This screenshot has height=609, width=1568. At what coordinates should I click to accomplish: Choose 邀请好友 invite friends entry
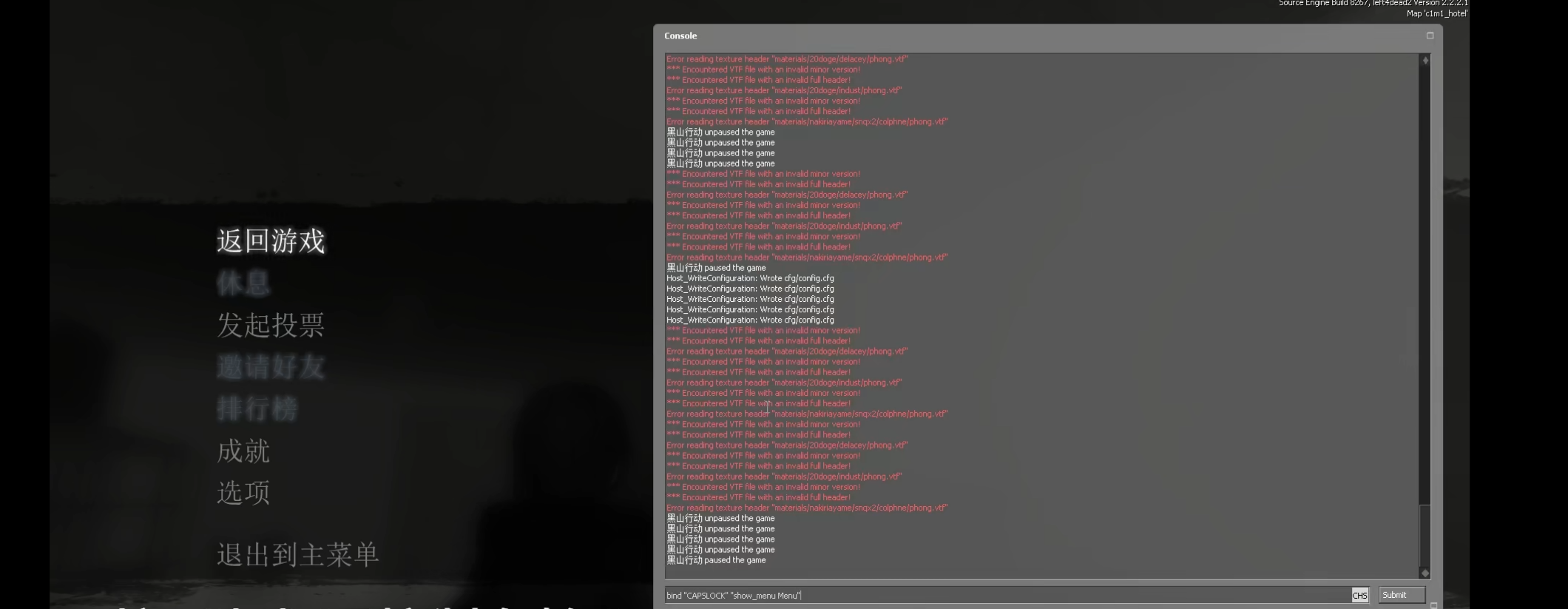tap(271, 367)
